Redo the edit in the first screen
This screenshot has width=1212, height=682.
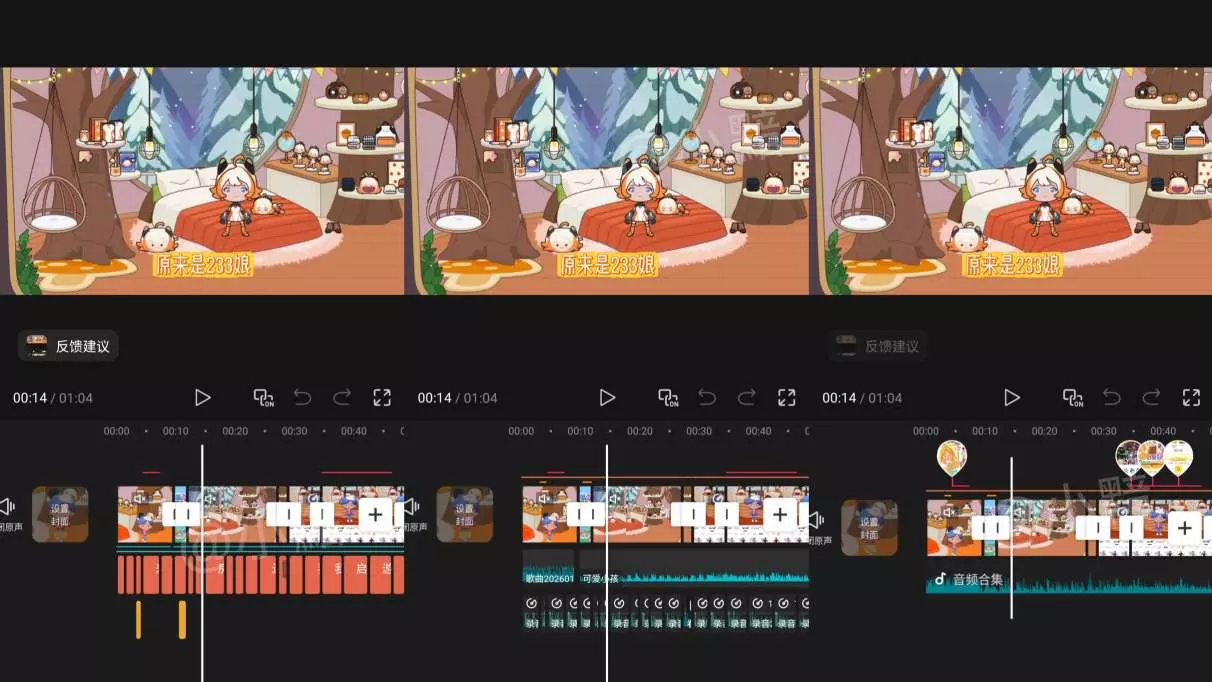[342, 397]
